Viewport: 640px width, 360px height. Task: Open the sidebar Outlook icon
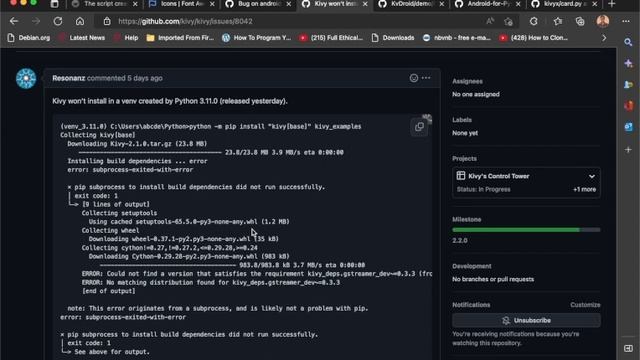(629, 127)
